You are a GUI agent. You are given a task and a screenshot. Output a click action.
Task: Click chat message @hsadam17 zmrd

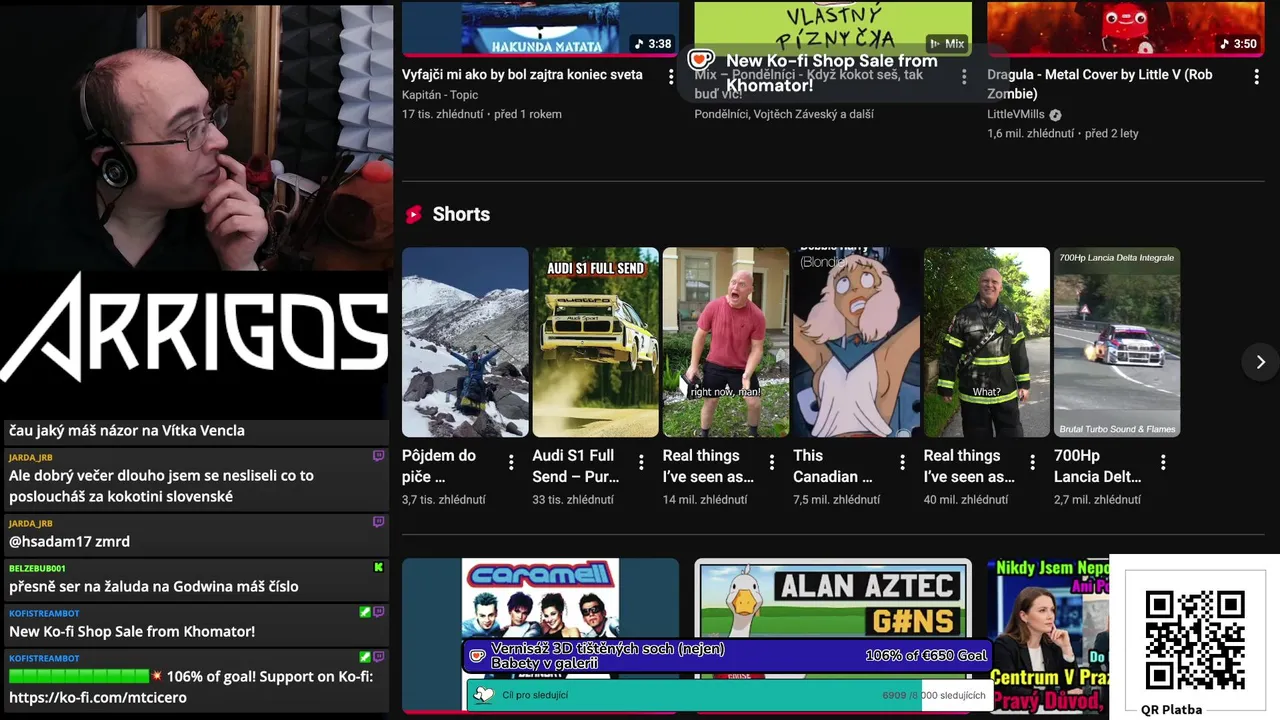[x=69, y=542]
